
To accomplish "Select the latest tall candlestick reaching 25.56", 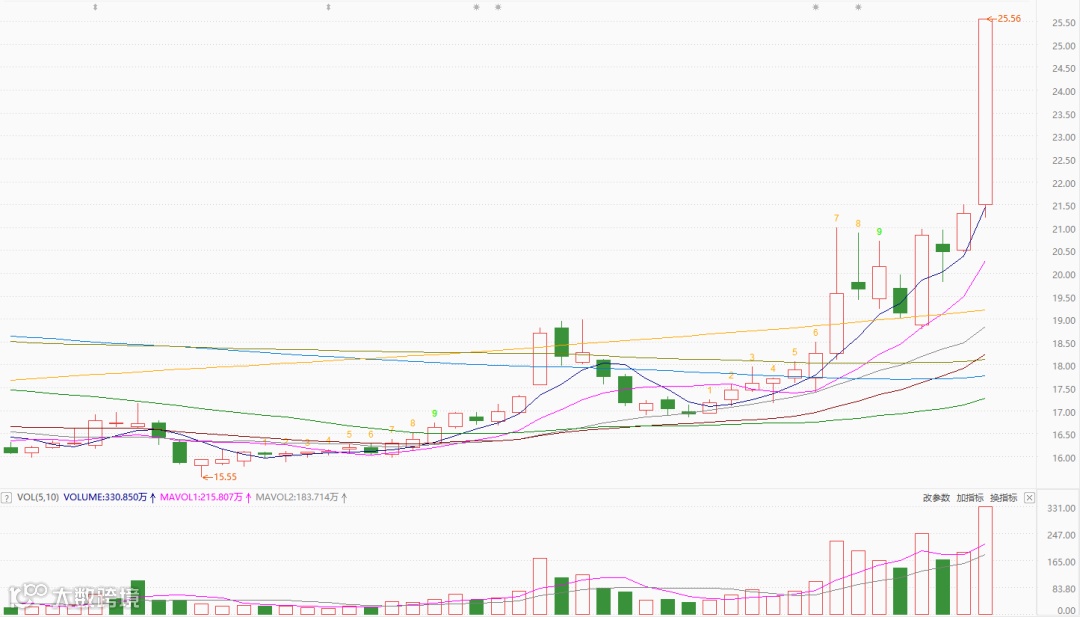I will [x=986, y=112].
